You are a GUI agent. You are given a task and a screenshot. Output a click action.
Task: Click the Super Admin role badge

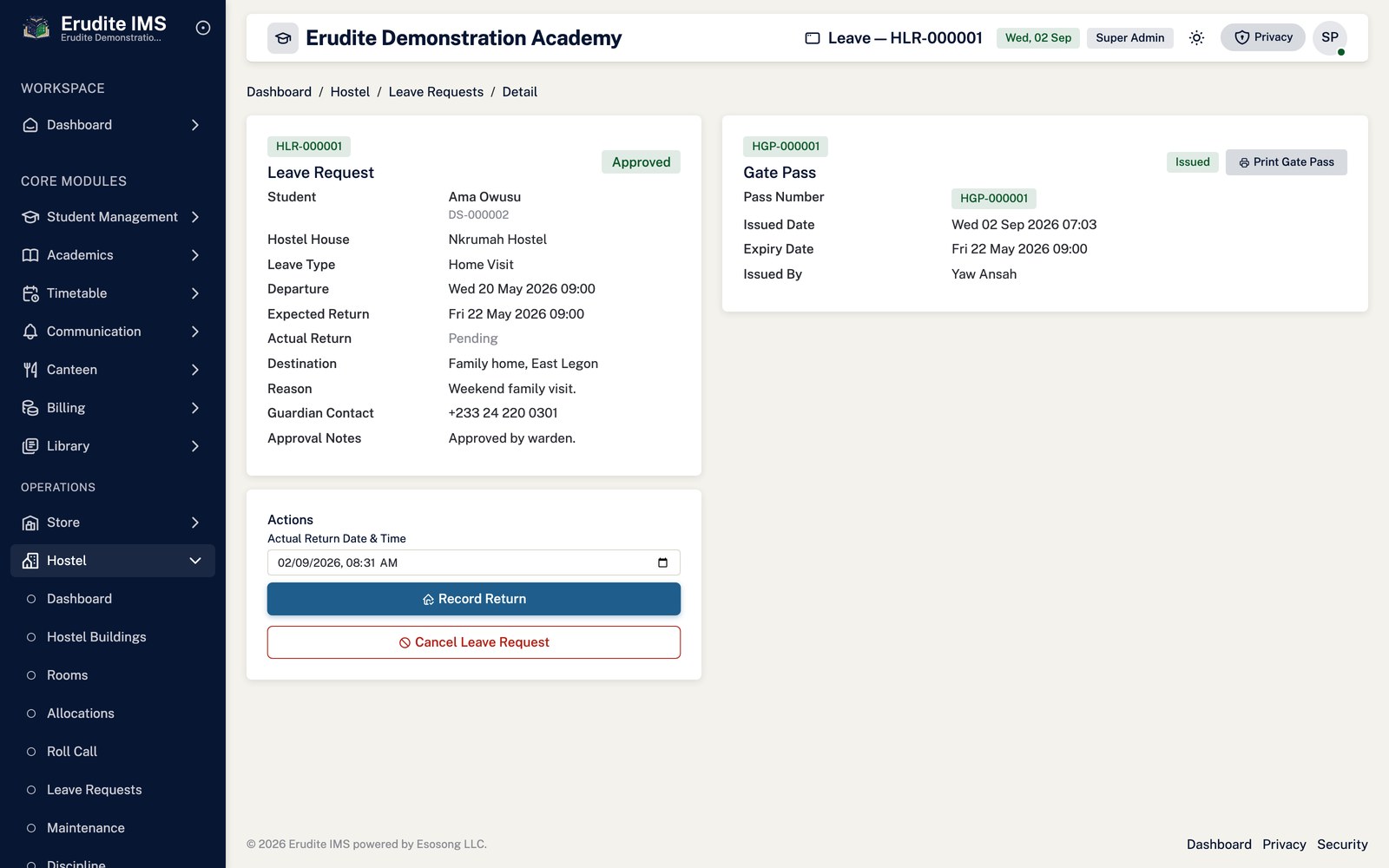pyautogui.click(x=1129, y=37)
